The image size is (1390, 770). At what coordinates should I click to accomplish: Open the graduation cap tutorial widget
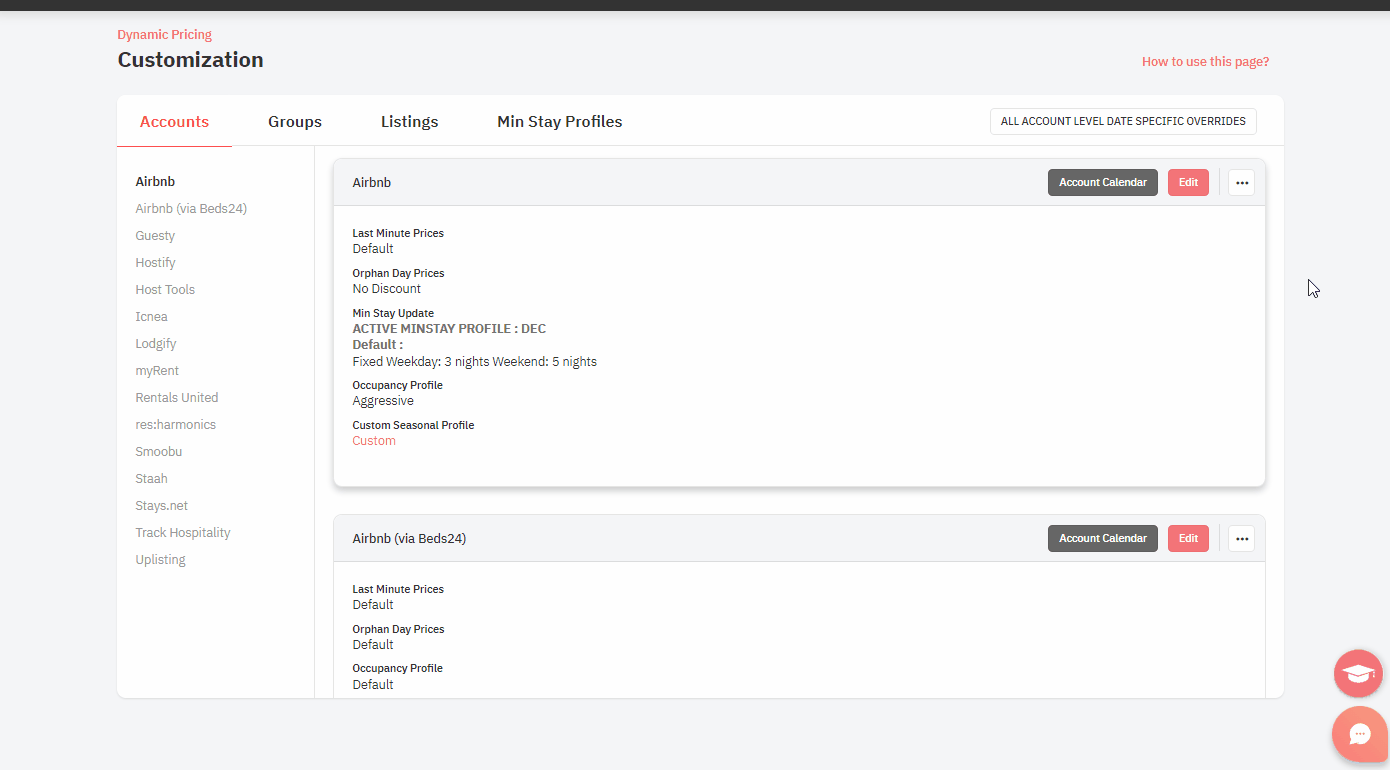(1358, 673)
